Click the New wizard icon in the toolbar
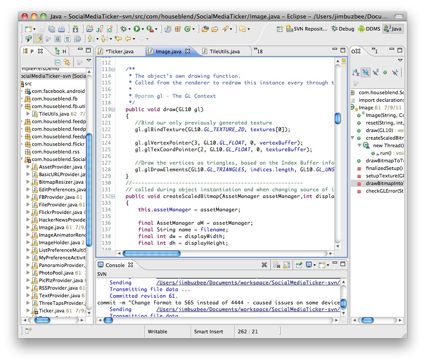Screen dimensions: 425x363 click(28, 29)
